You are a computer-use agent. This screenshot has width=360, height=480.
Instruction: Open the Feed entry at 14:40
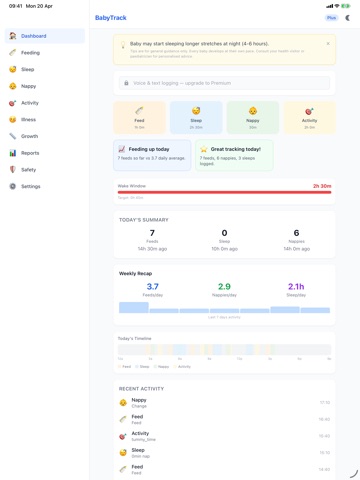224,469
